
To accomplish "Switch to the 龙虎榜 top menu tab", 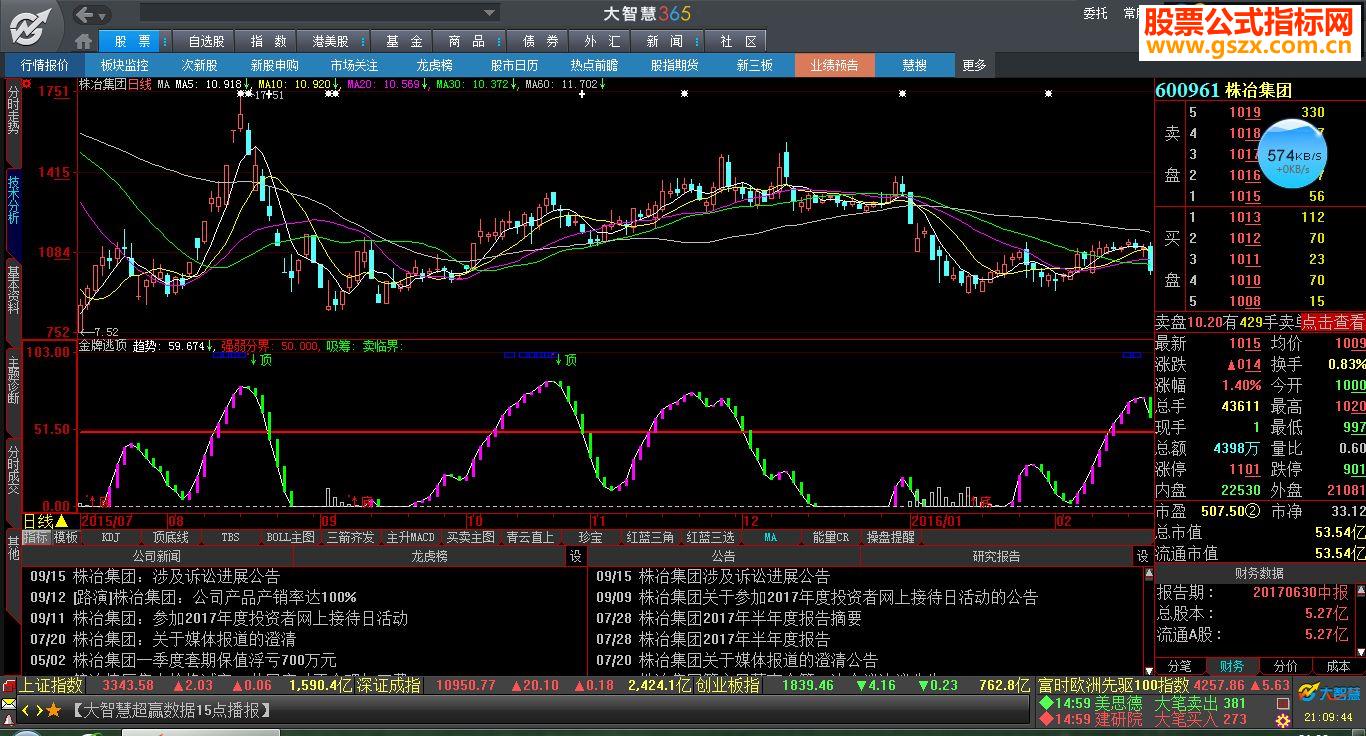I will pyautogui.click(x=434, y=65).
